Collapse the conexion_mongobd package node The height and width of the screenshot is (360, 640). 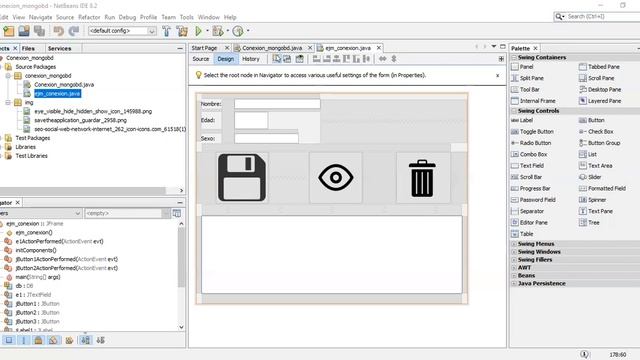point(8,76)
